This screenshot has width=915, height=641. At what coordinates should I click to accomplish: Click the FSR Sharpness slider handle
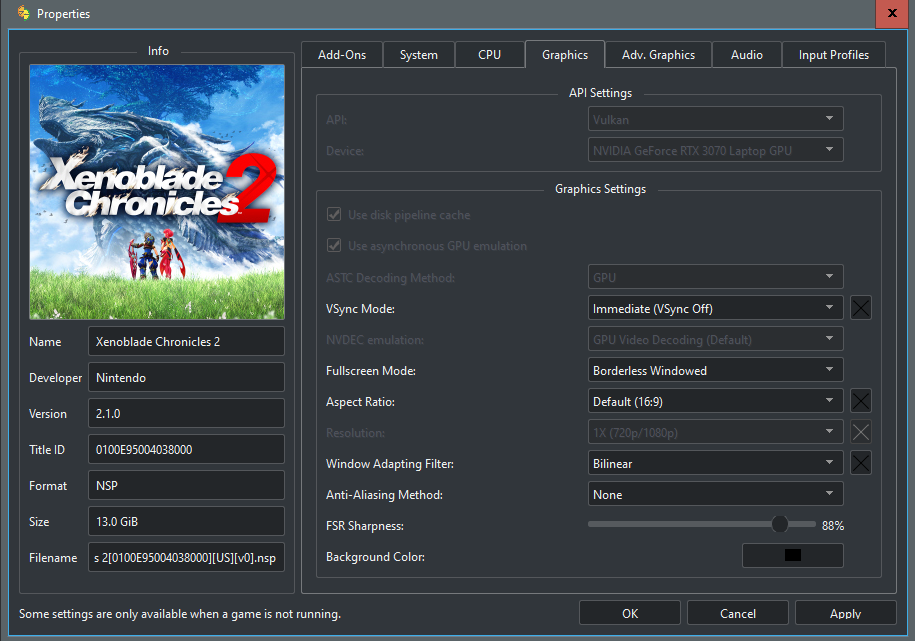point(780,524)
